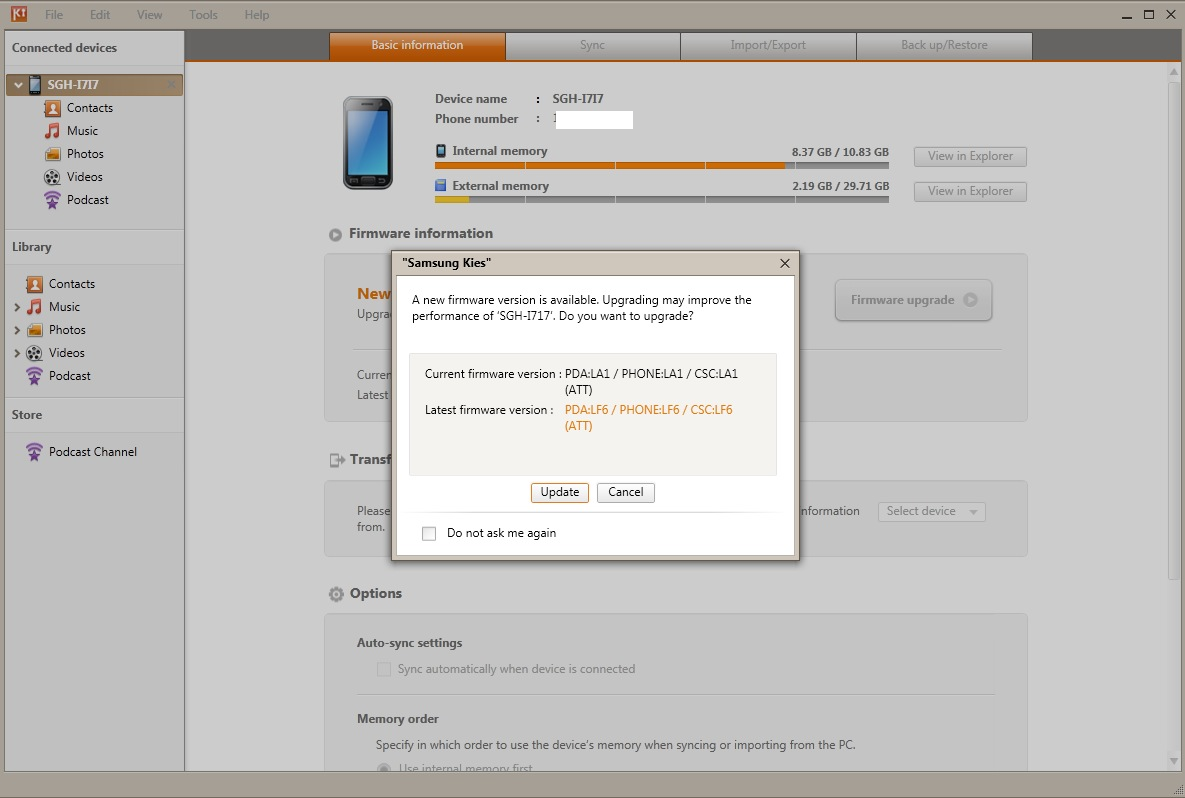Expand the Library Videos node

[17, 353]
